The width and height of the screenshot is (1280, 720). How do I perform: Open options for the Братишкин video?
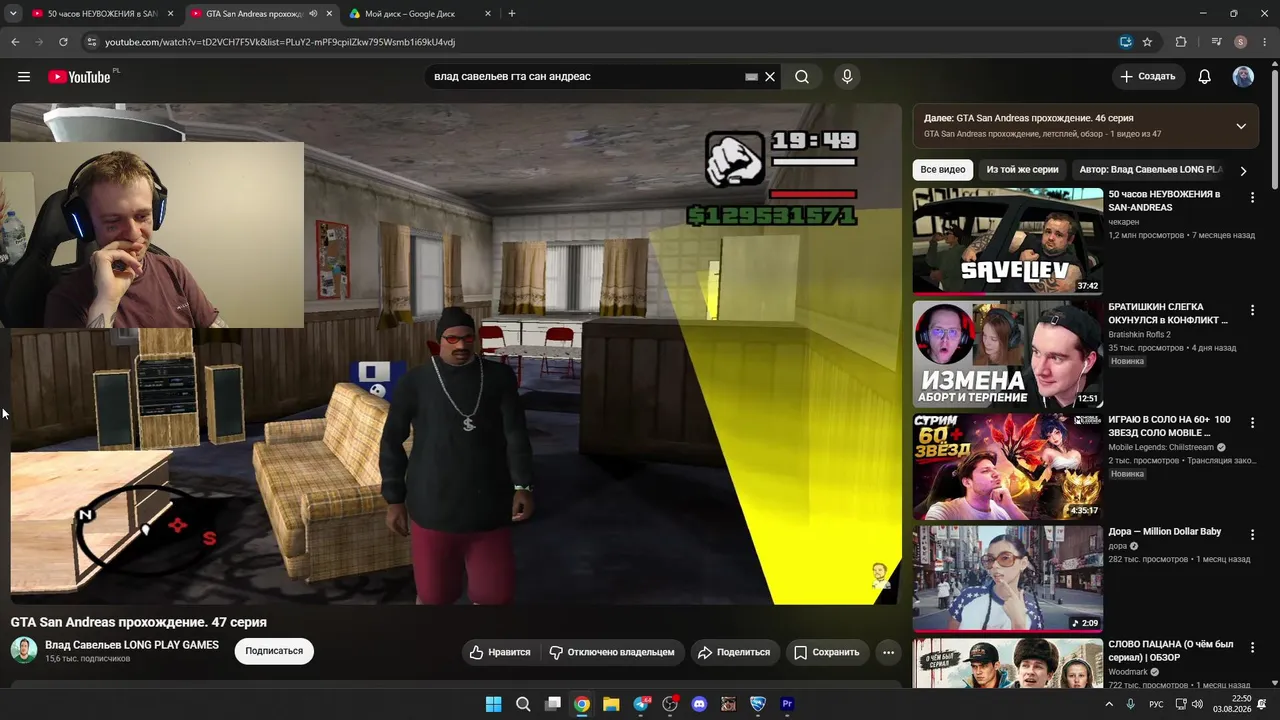1252,310
